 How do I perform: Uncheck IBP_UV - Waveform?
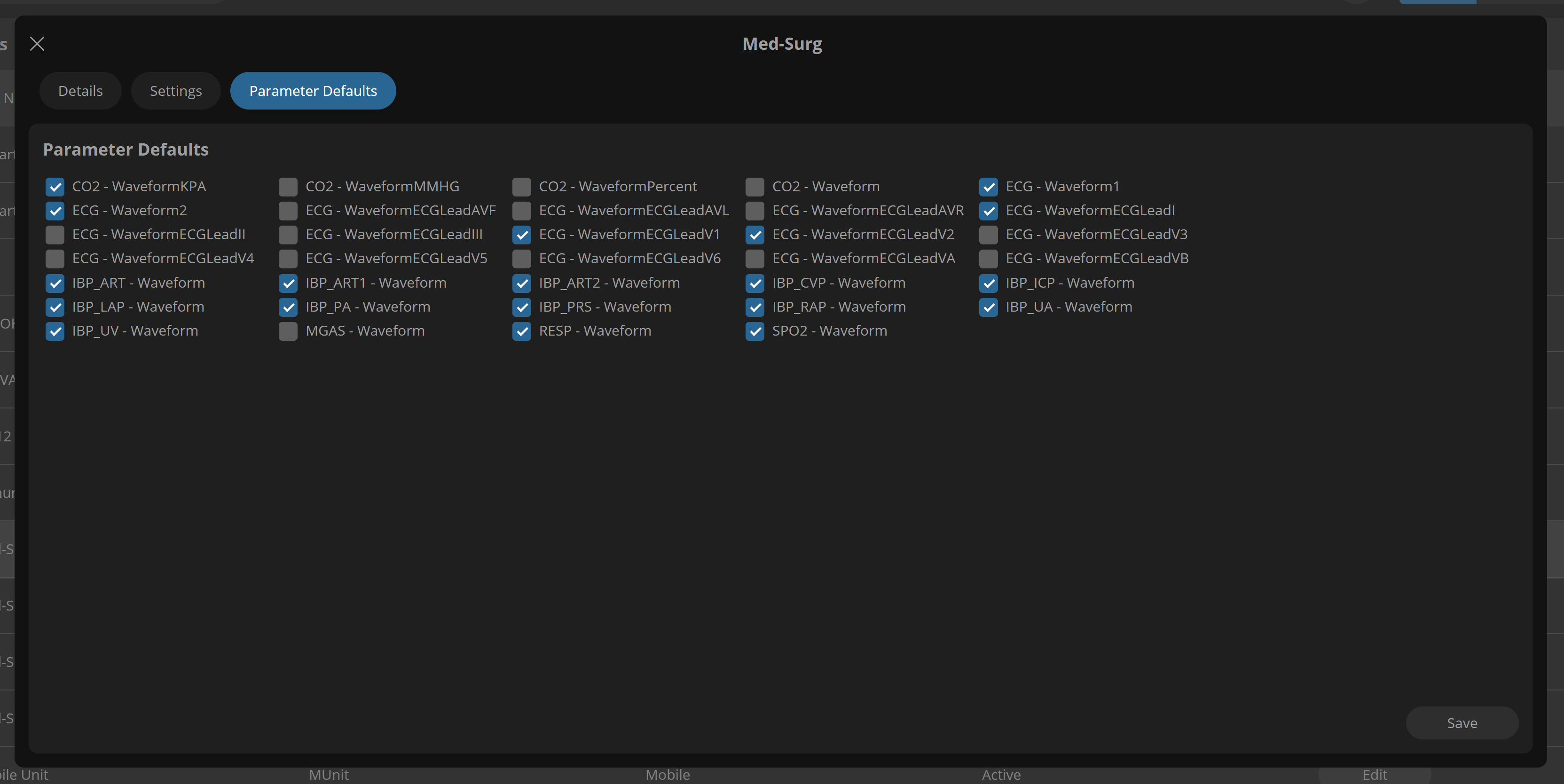click(55, 331)
